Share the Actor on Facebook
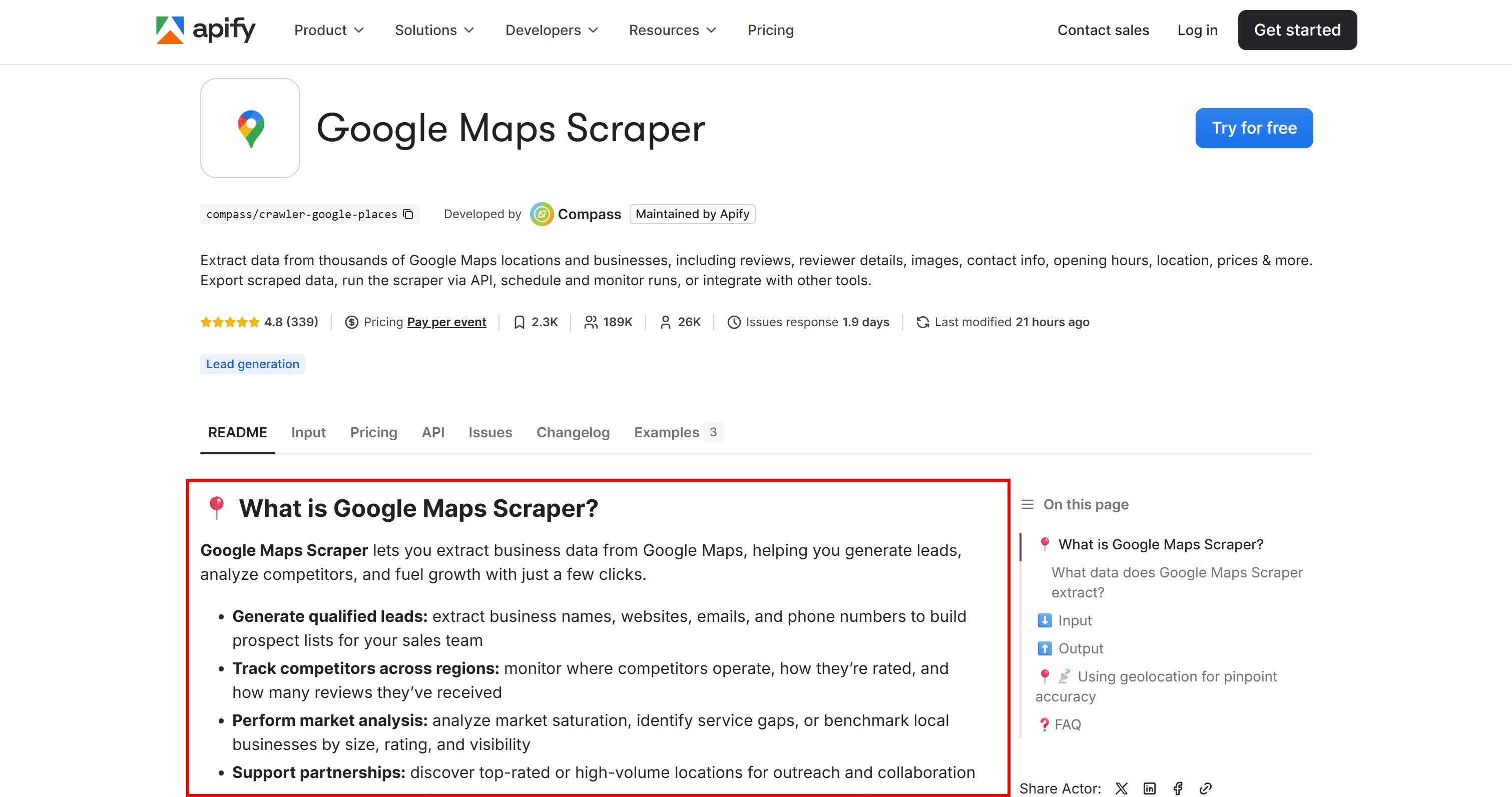 (x=1178, y=788)
